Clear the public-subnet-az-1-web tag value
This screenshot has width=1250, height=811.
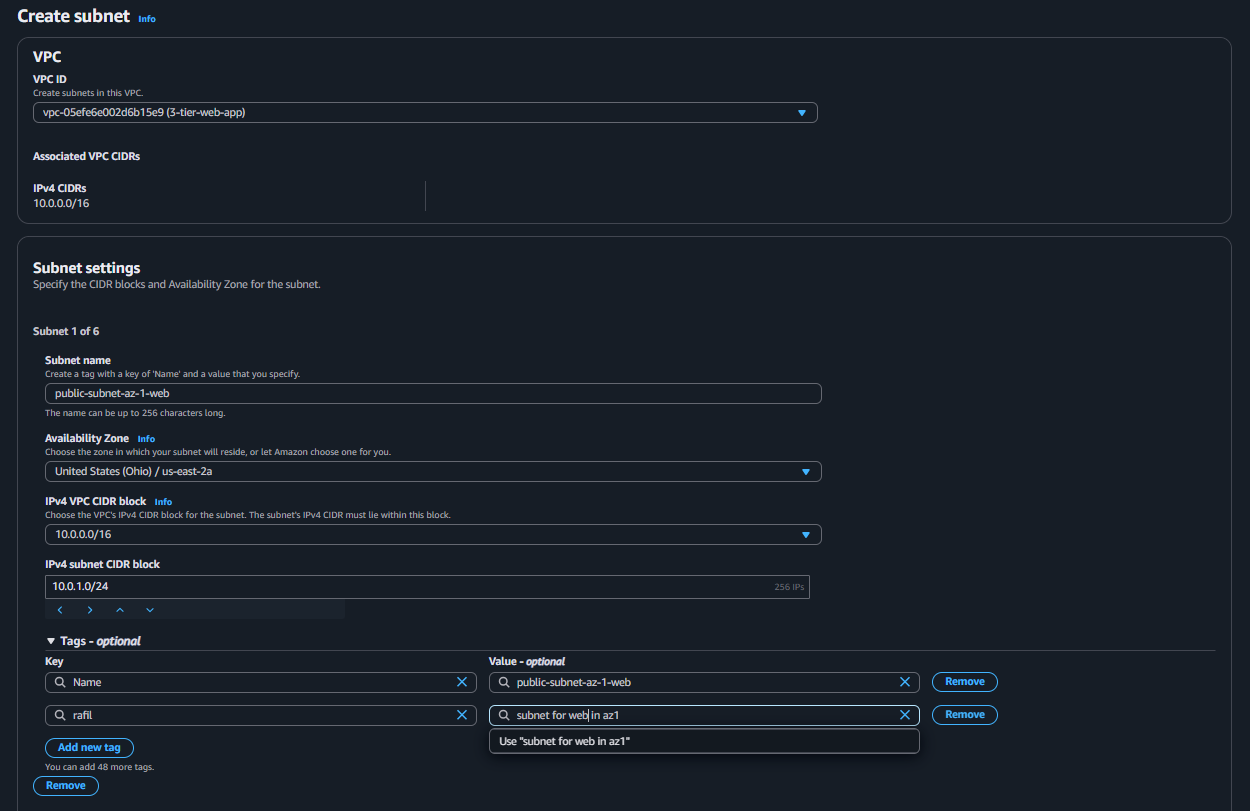pos(905,682)
